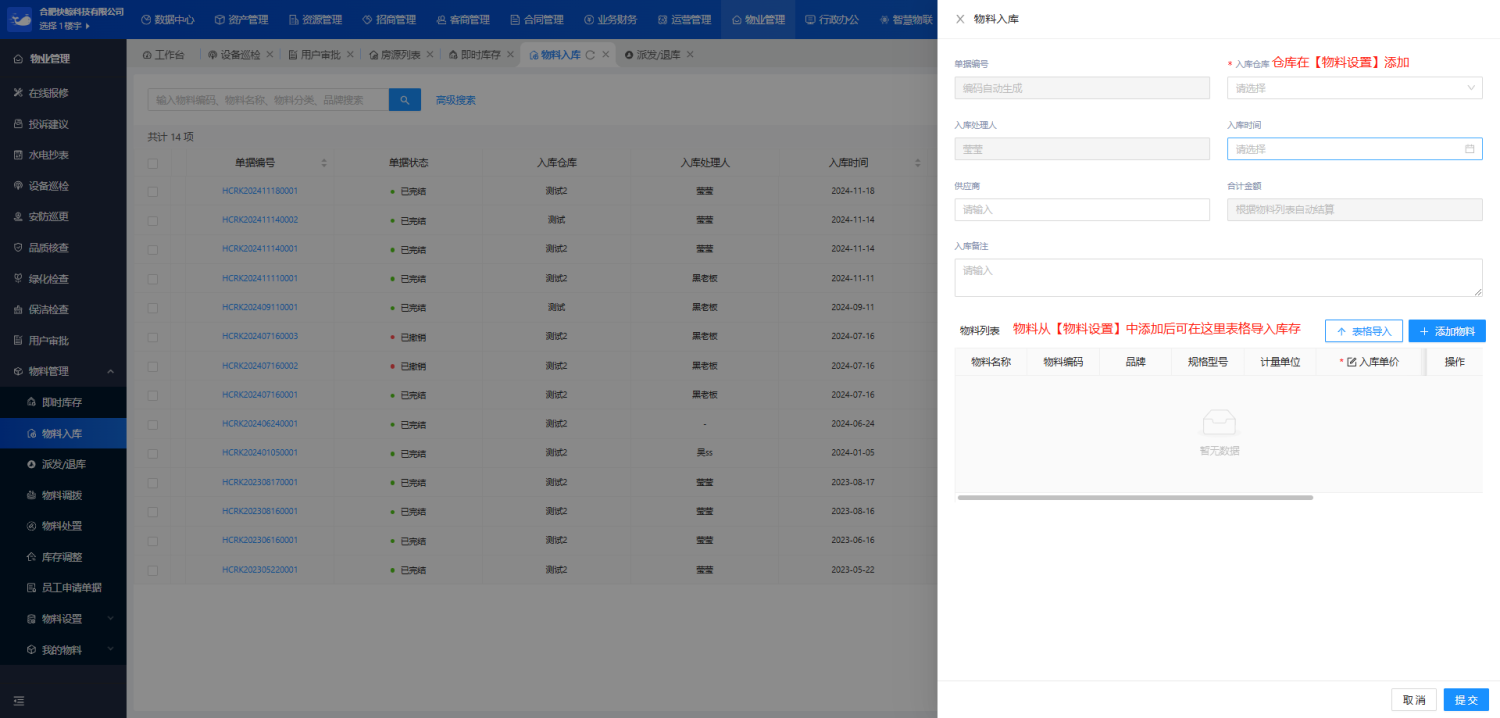Click the 入库备注 text area

point(1218,278)
